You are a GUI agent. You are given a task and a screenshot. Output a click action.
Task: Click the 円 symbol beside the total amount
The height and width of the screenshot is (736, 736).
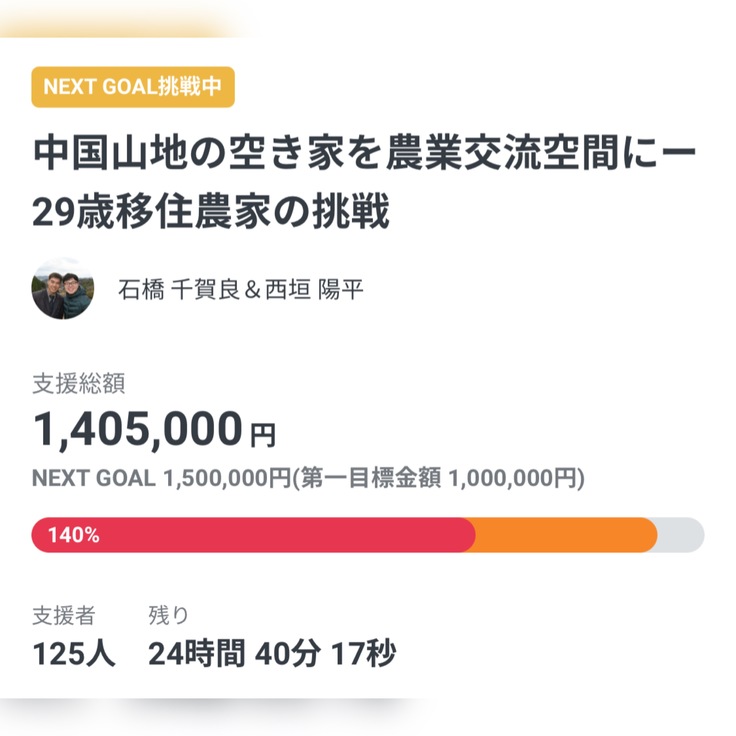(262, 435)
